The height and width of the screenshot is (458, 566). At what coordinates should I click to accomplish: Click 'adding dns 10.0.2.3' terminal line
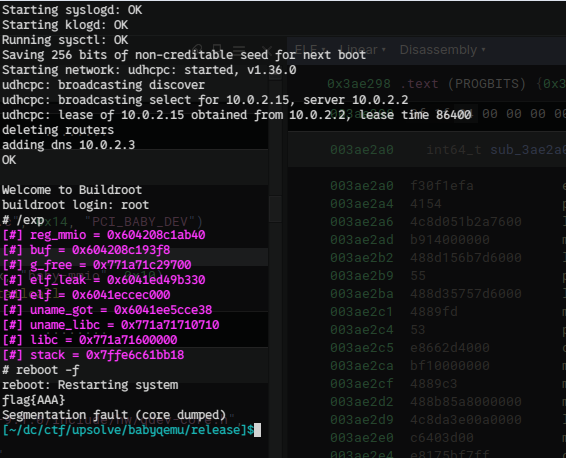click(x=69, y=145)
